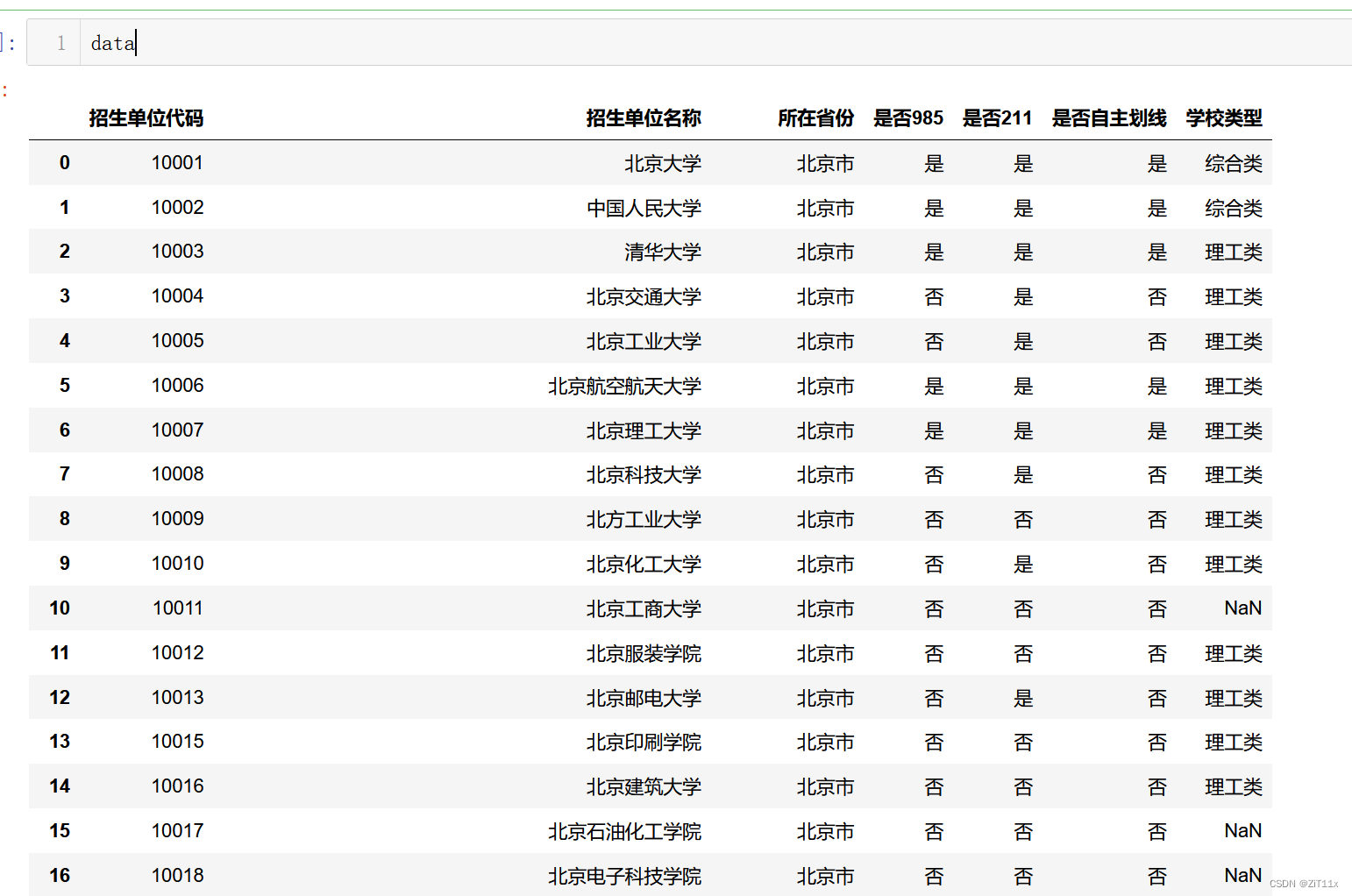Select the cell 北京交通大学
The width and height of the screenshot is (1352, 896).
(644, 297)
